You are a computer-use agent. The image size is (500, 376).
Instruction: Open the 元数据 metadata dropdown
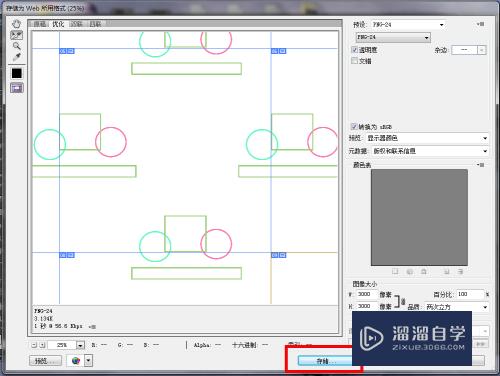430,151
